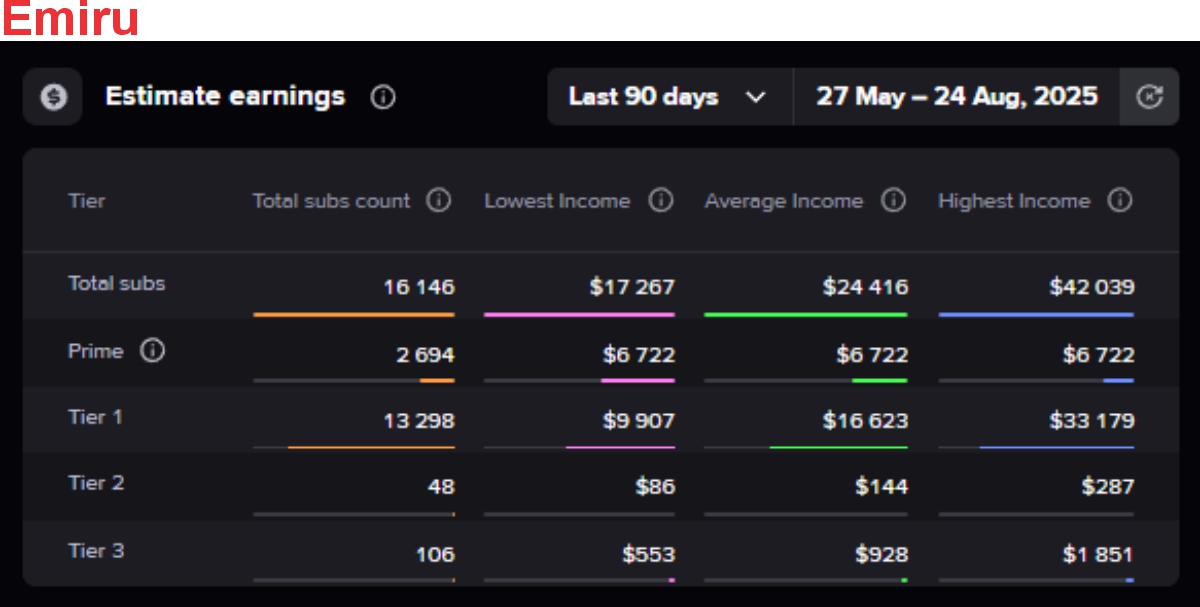The image size is (1200, 607).
Task: Click info icon next to Prime
Action: pyautogui.click(x=152, y=351)
